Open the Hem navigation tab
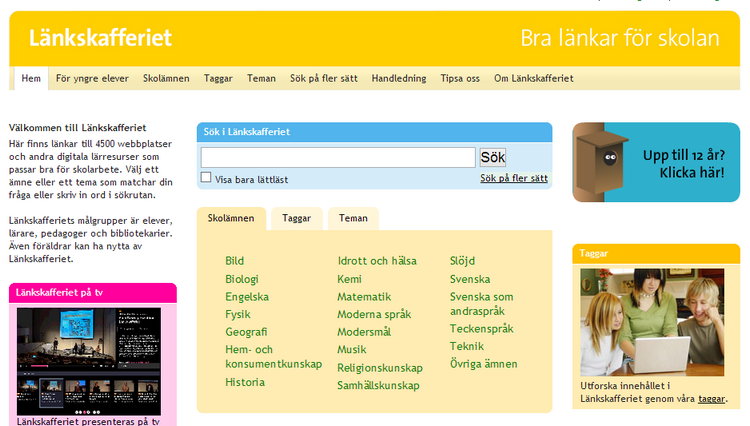 31,78
